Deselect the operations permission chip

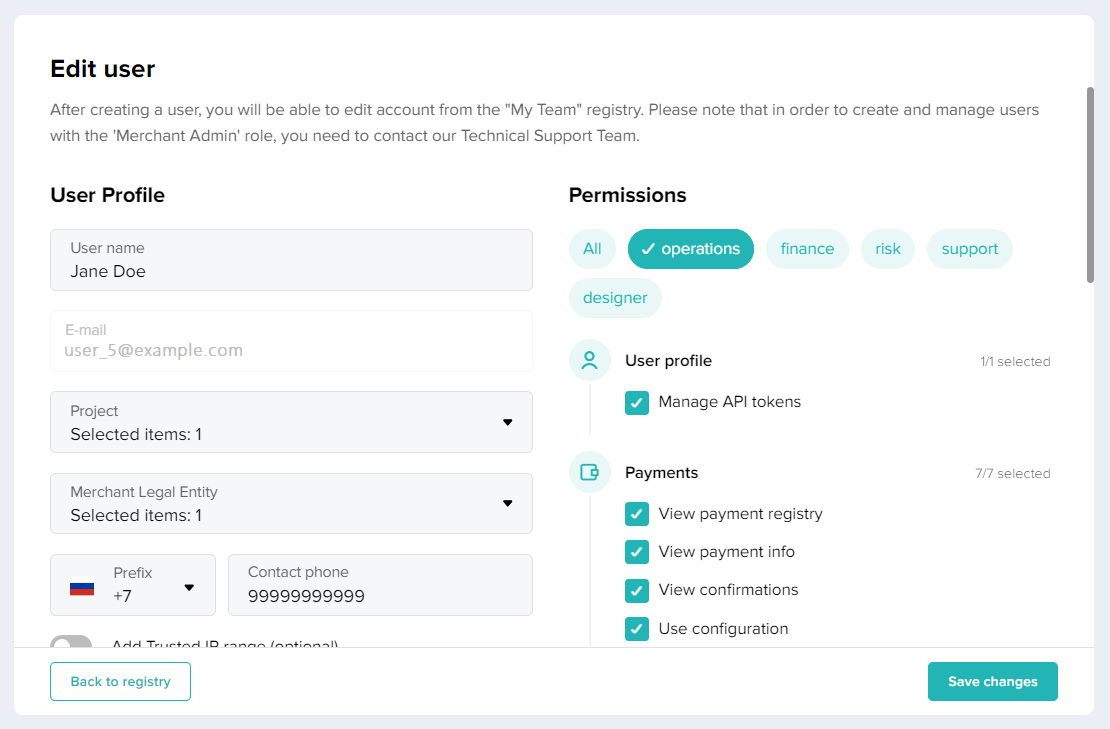[691, 249]
